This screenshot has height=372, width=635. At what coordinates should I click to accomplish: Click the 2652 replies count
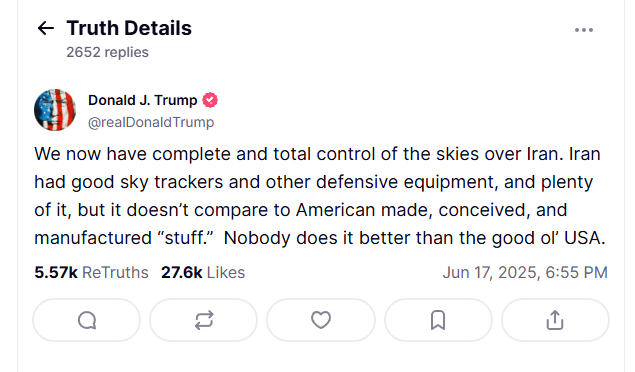click(x=107, y=52)
